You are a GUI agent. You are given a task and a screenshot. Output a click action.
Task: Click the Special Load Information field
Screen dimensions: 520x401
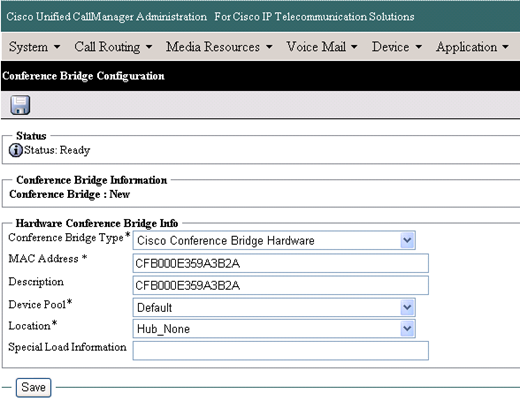coord(281,351)
